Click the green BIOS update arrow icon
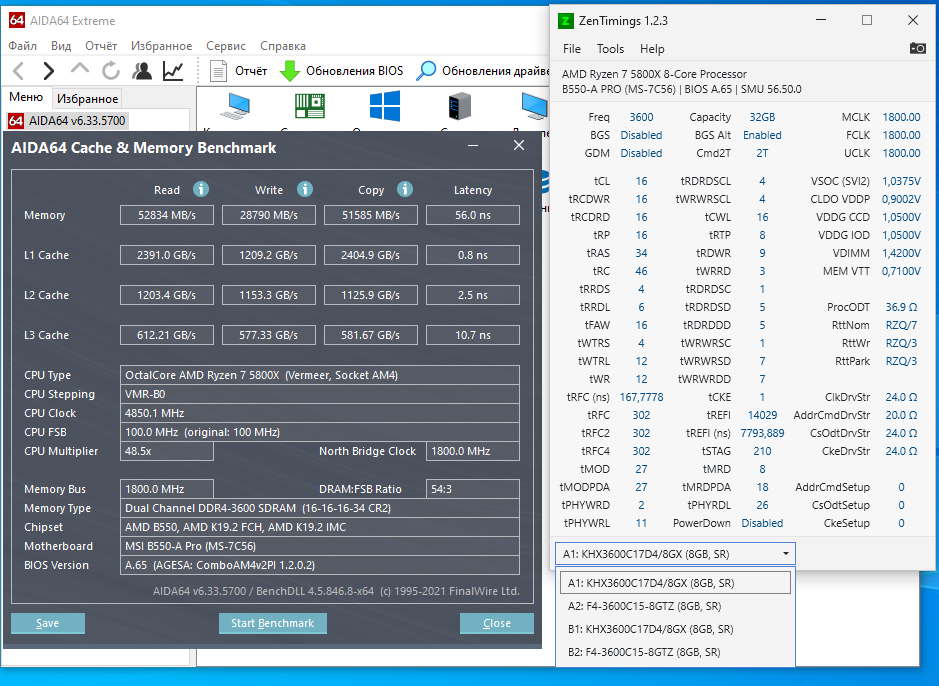 click(290, 71)
